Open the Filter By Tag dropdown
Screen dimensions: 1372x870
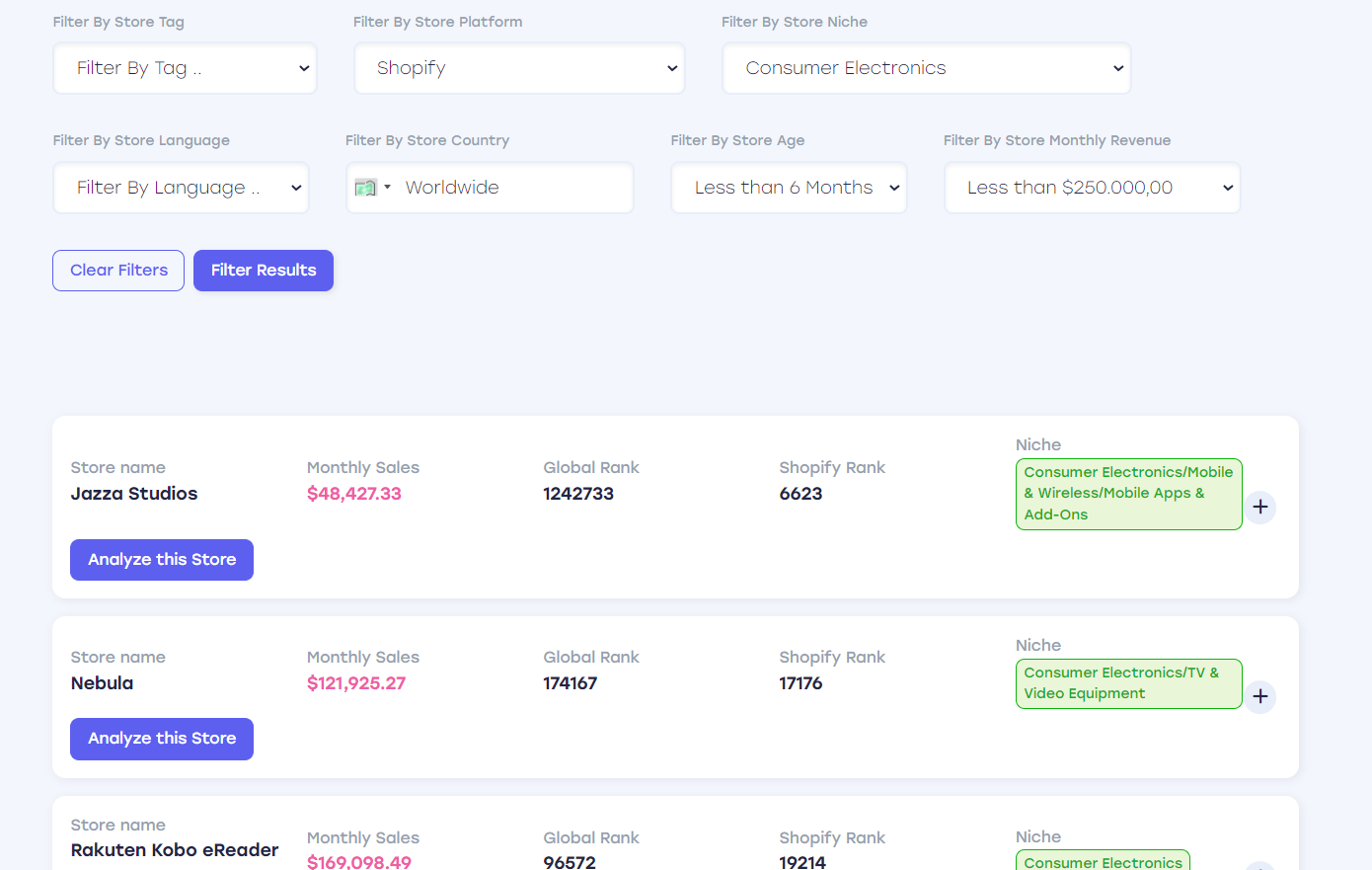tap(185, 68)
